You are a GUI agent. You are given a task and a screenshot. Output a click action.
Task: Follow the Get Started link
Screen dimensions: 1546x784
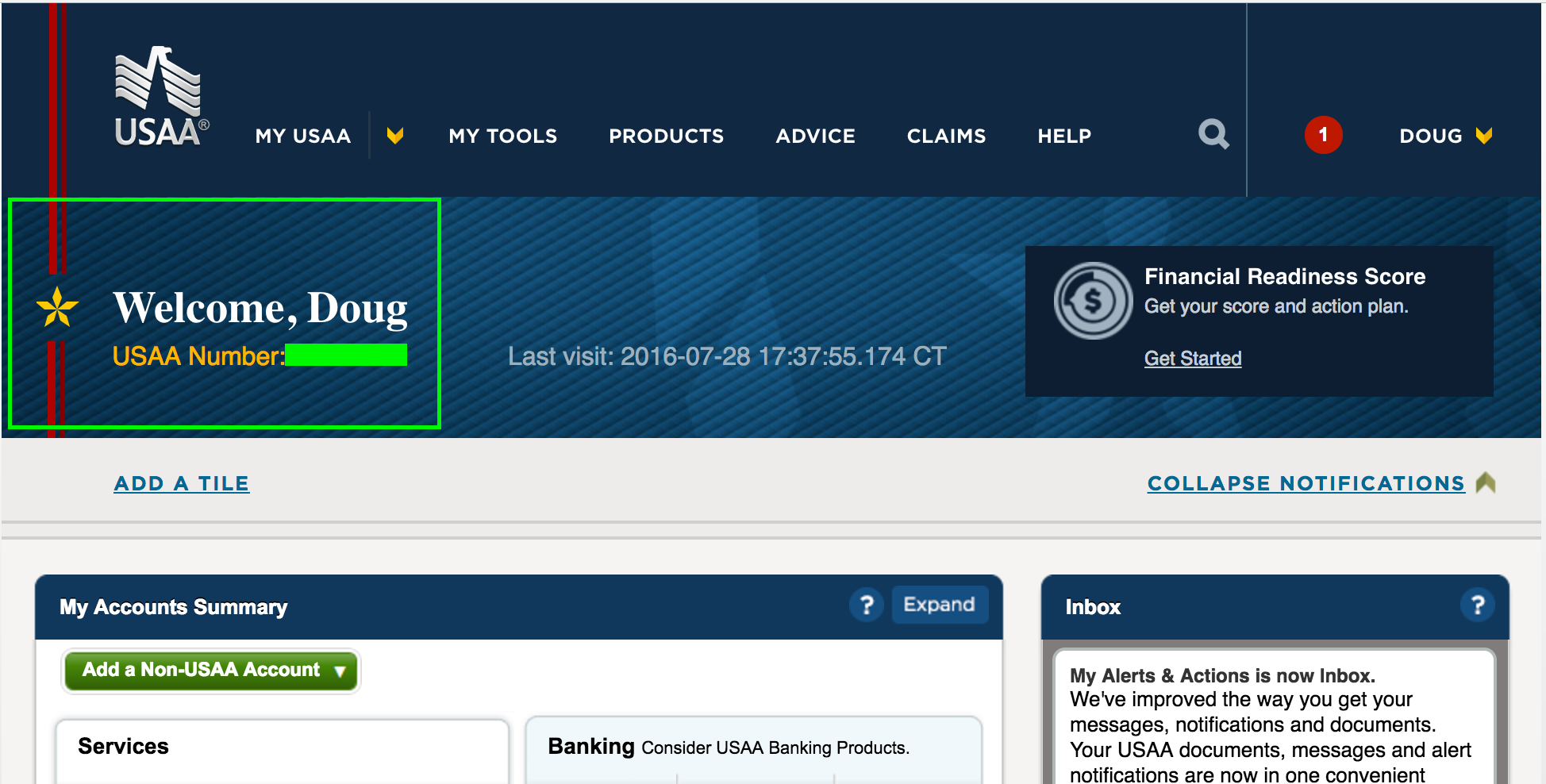[x=1193, y=359]
